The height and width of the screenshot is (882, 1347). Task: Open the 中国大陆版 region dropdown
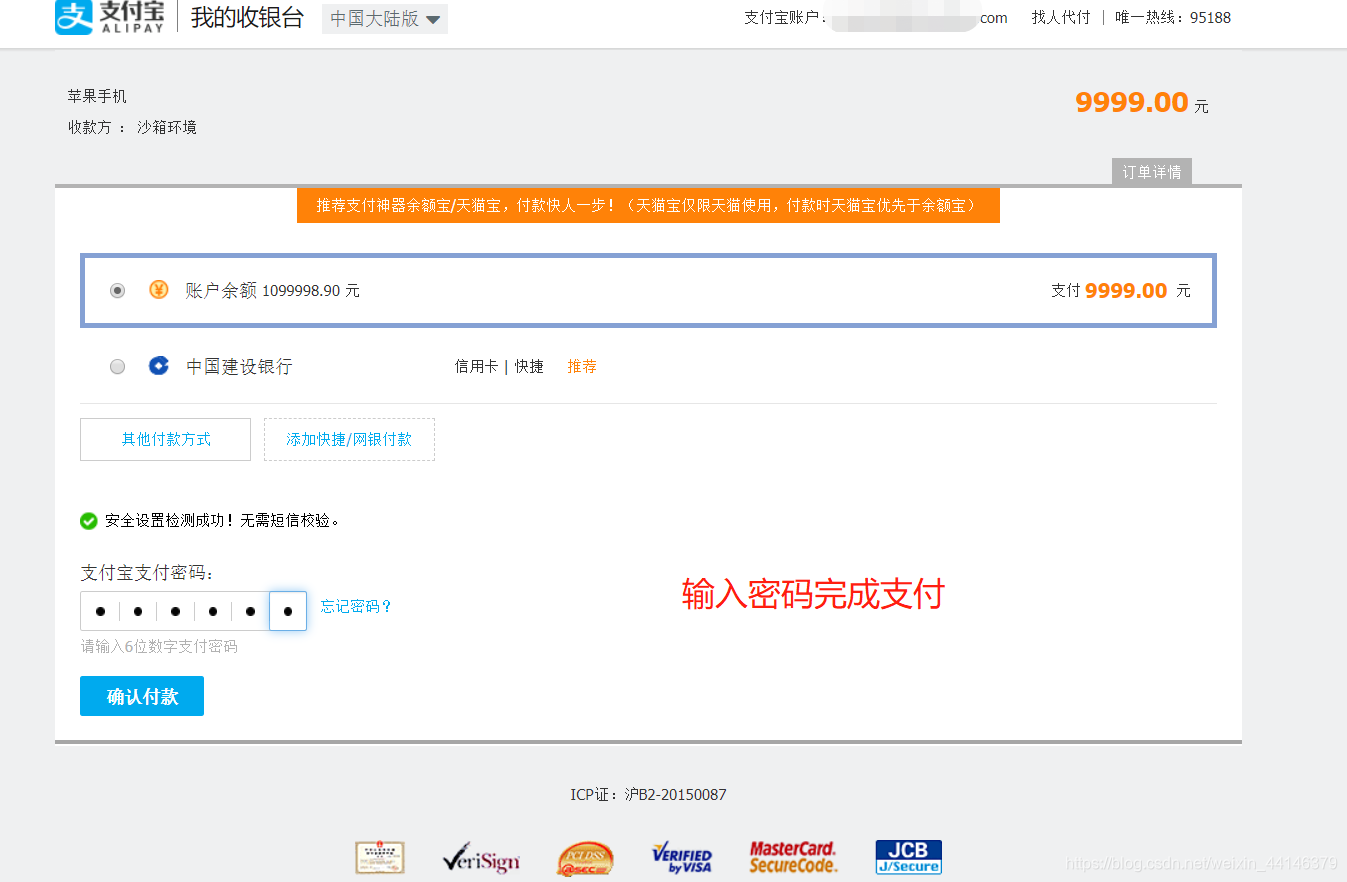coord(385,19)
